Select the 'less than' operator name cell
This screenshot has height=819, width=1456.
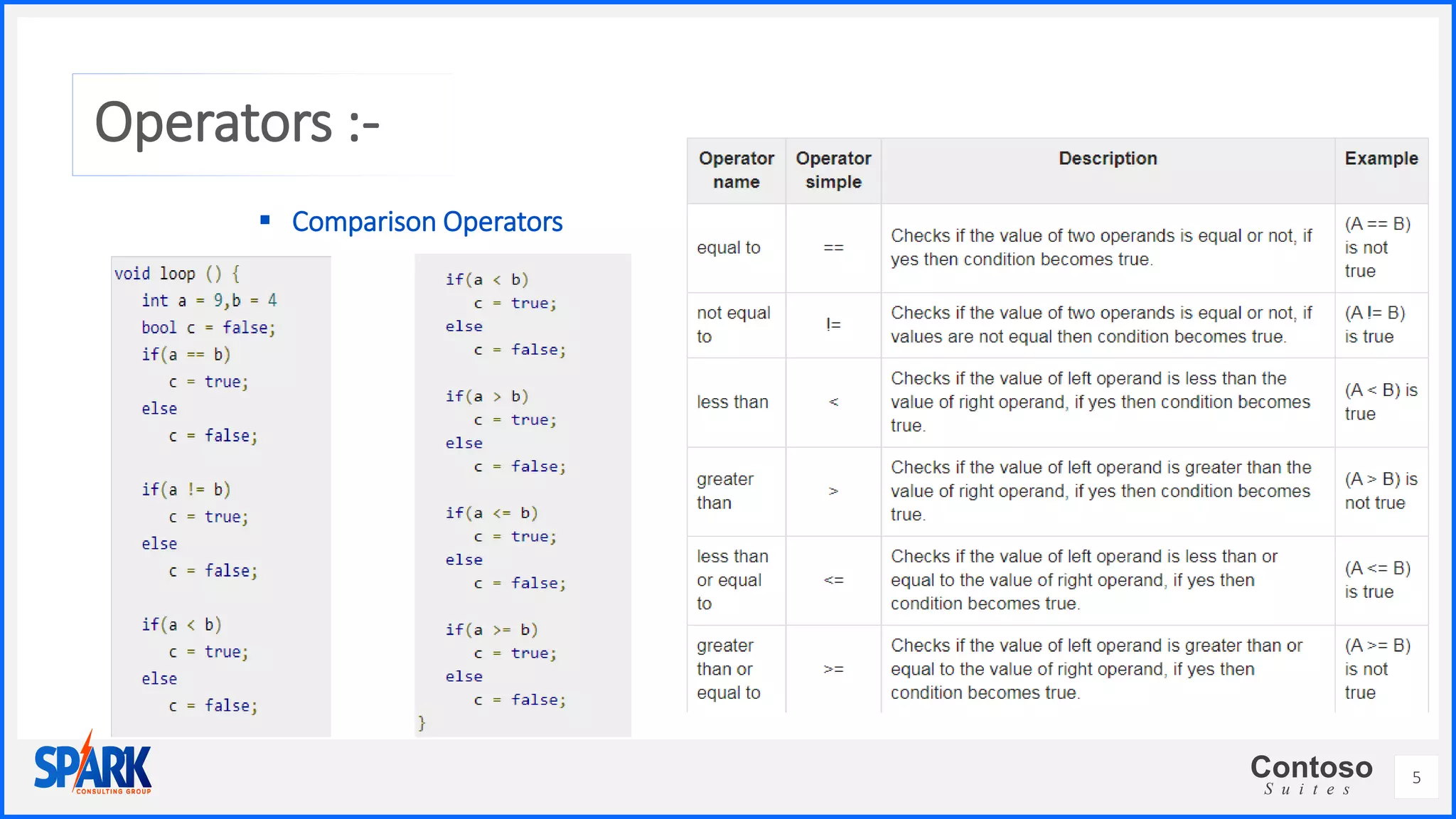pyautogui.click(x=732, y=402)
